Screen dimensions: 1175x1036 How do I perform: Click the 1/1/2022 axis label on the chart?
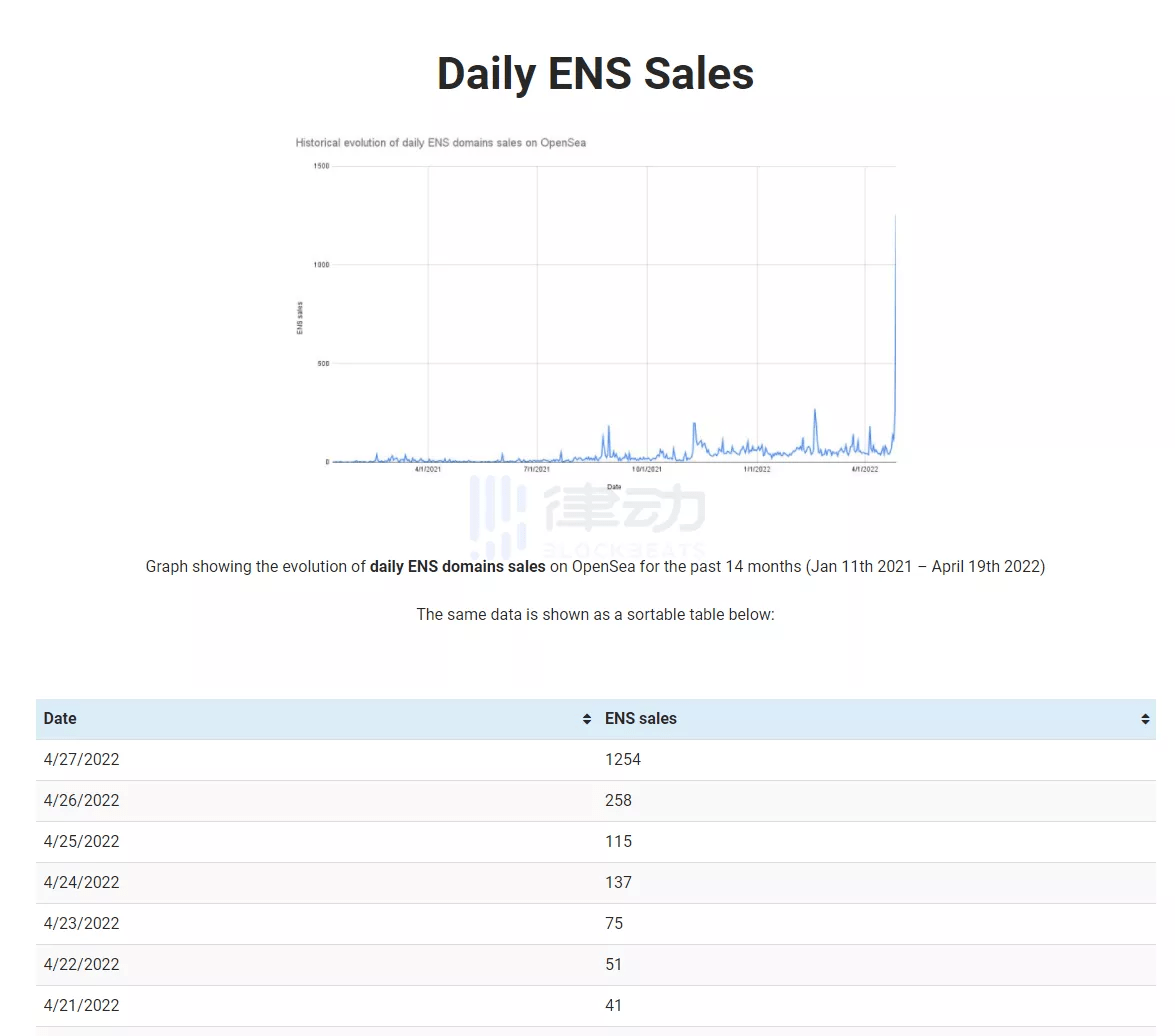(756, 467)
